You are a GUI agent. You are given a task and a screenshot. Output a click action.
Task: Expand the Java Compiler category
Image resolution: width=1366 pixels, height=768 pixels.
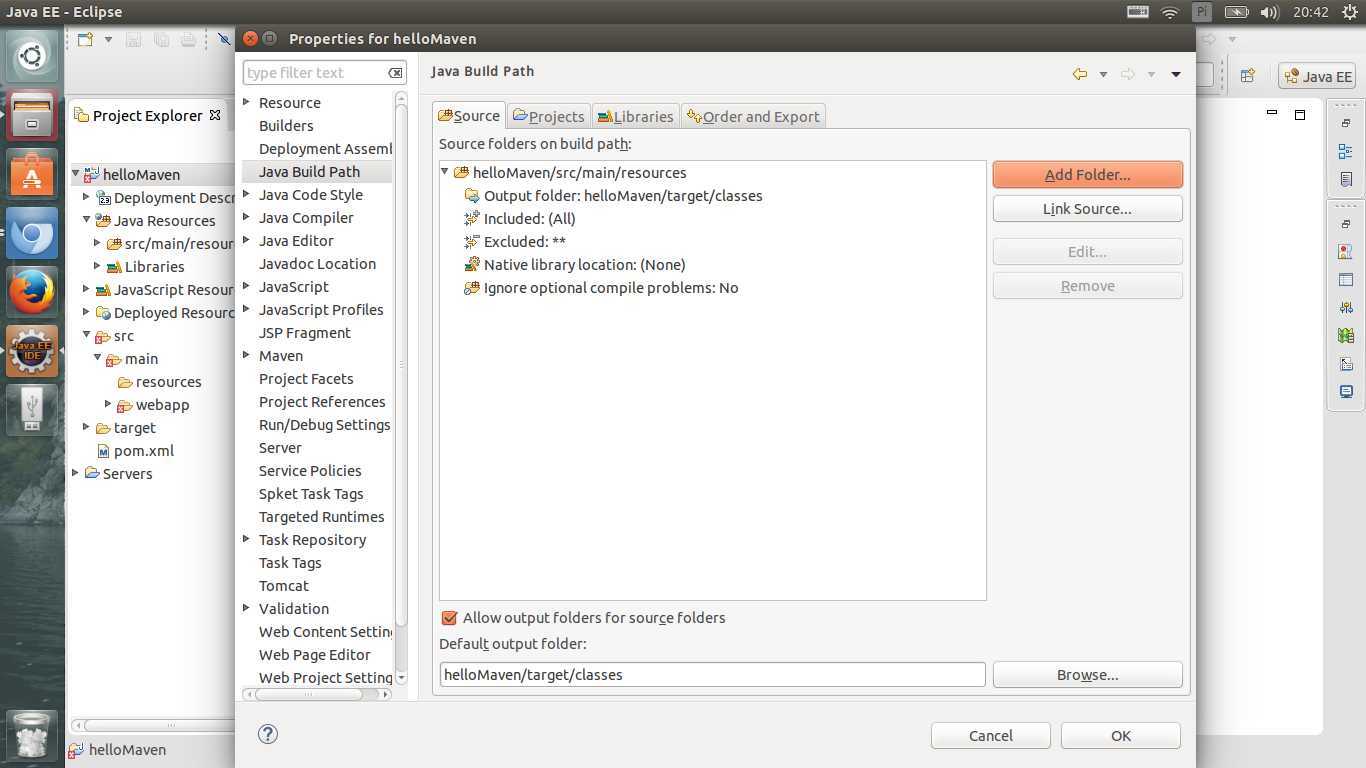pyautogui.click(x=247, y=217)
